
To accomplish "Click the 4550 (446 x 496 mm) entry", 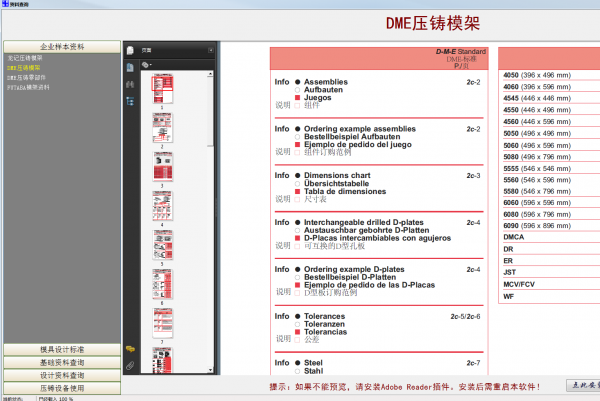I will [x=537, y=110].
